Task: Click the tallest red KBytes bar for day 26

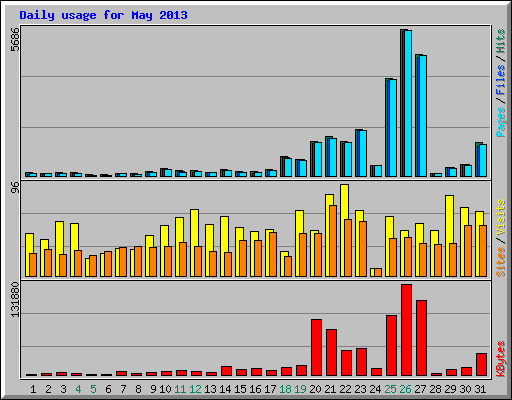Action: pyautogui.click(x=406, y=330)
